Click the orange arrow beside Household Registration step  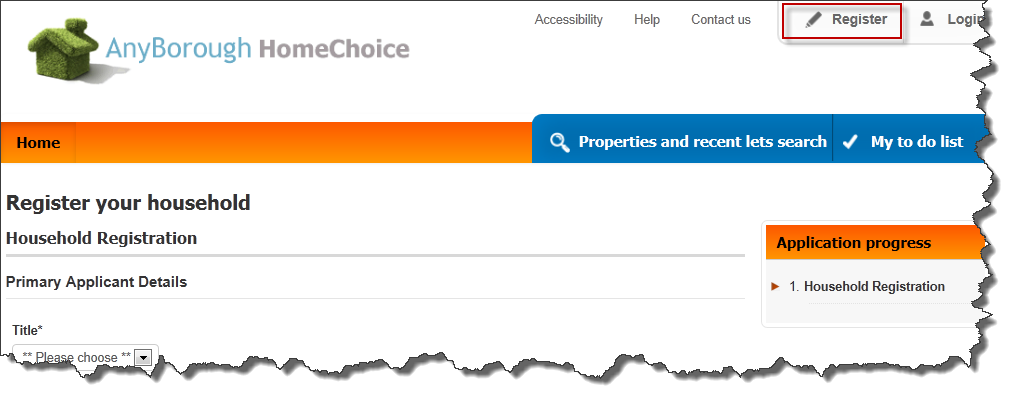click(x=775, y=287)
